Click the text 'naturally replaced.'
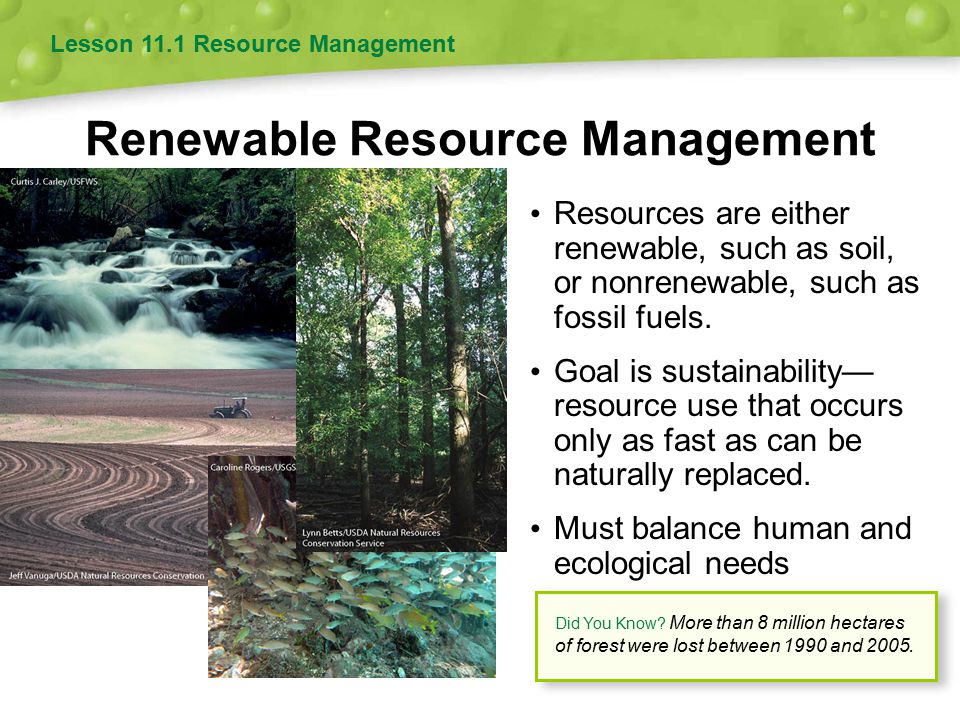The image size is (960, 720). (682, 474)
